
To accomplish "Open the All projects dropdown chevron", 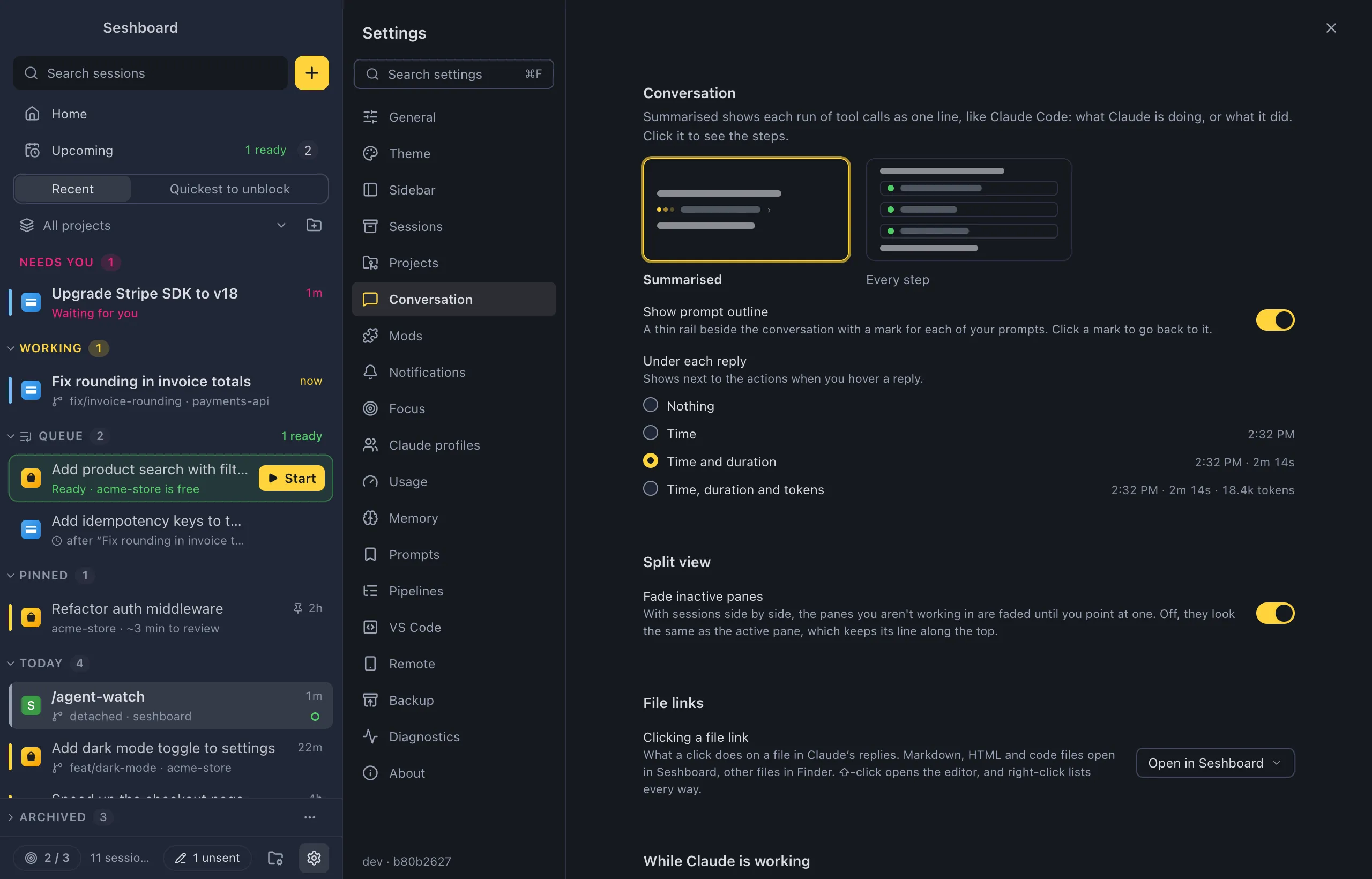I will (x=281, y=225).
